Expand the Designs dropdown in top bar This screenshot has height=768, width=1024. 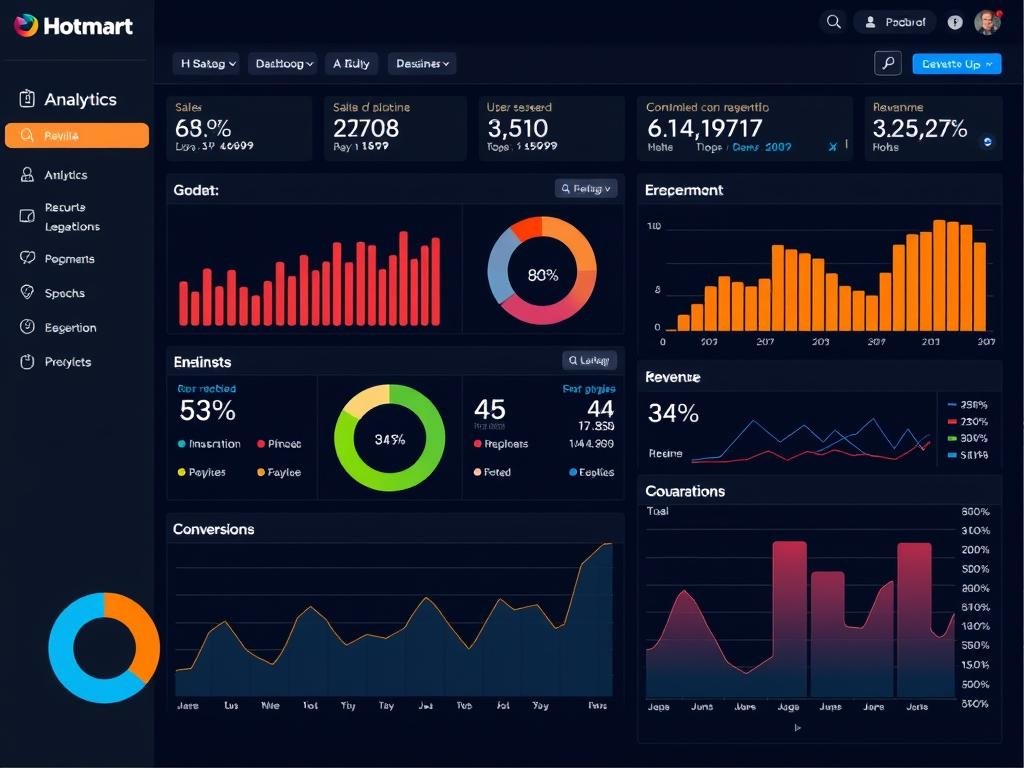(x=421, y=62)
